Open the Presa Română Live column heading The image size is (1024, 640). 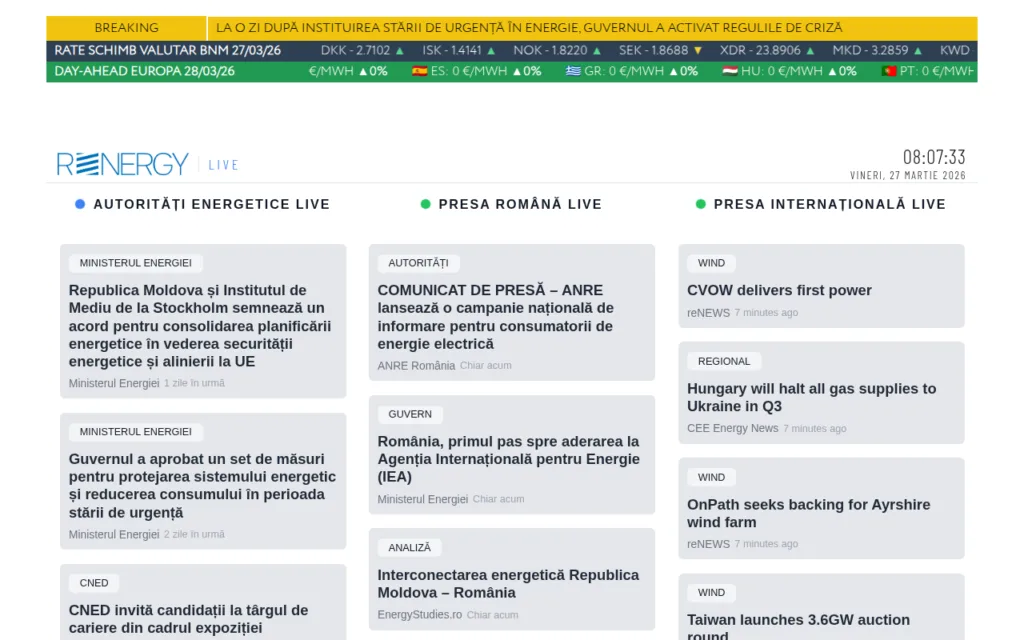point(520,204)
